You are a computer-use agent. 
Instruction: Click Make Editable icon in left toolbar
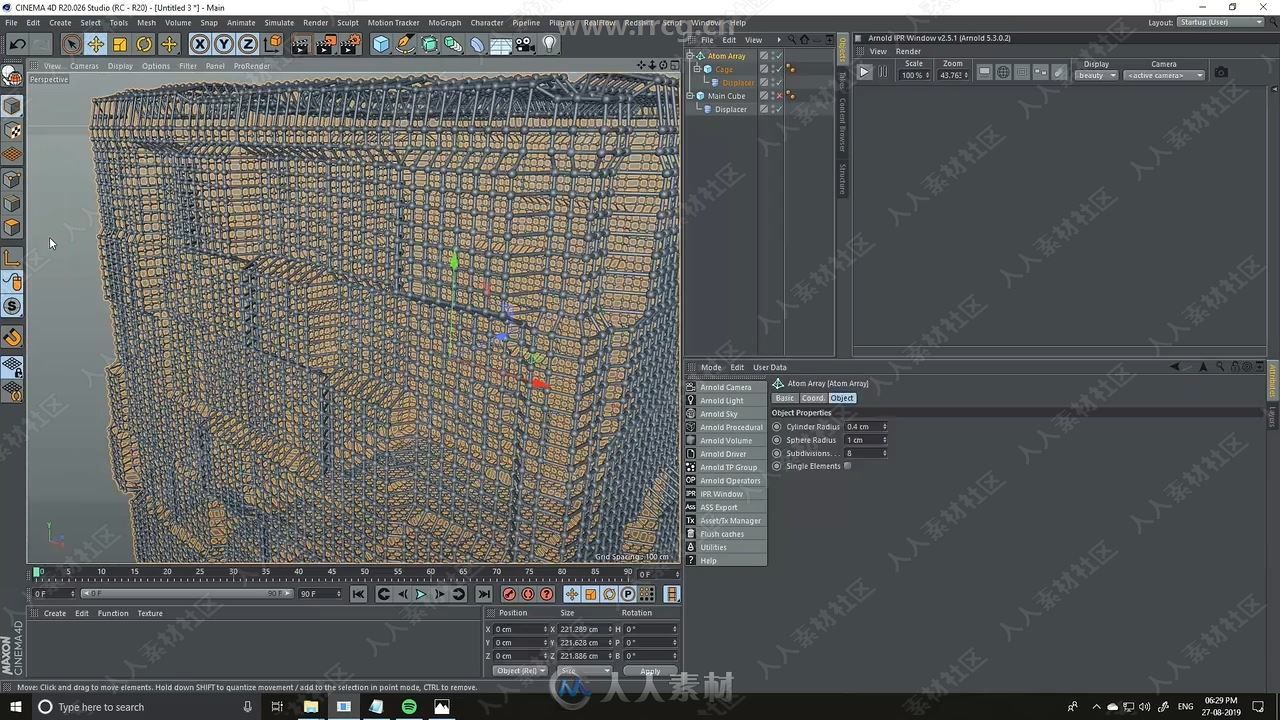[x=12, y=75]
